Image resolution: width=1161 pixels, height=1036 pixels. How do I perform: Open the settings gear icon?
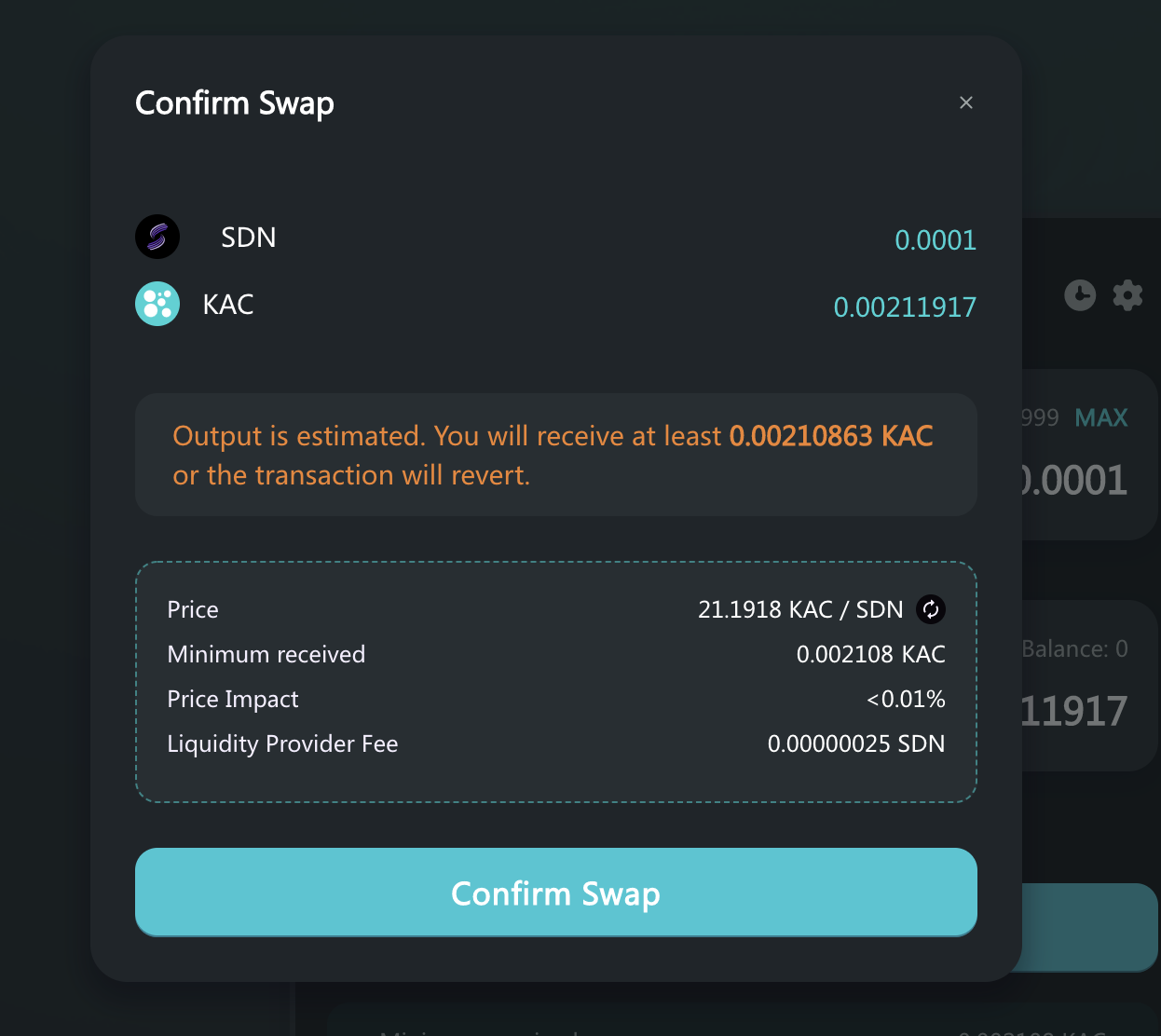(x=1127, y=295)
